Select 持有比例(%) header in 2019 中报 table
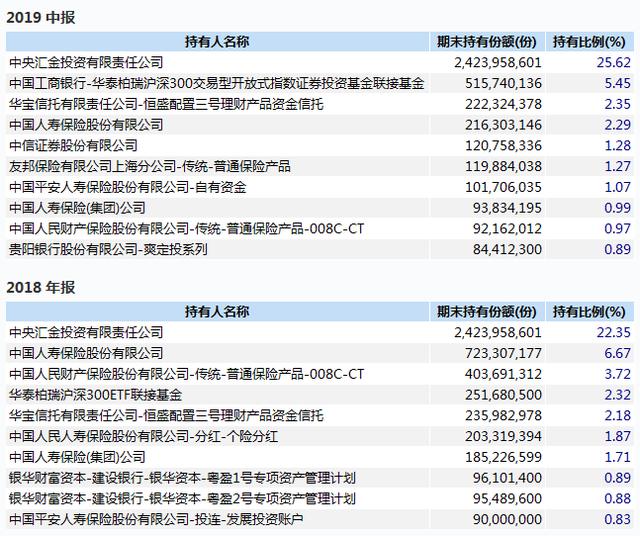Screen dimensions: 640x536 click(589, 42)
